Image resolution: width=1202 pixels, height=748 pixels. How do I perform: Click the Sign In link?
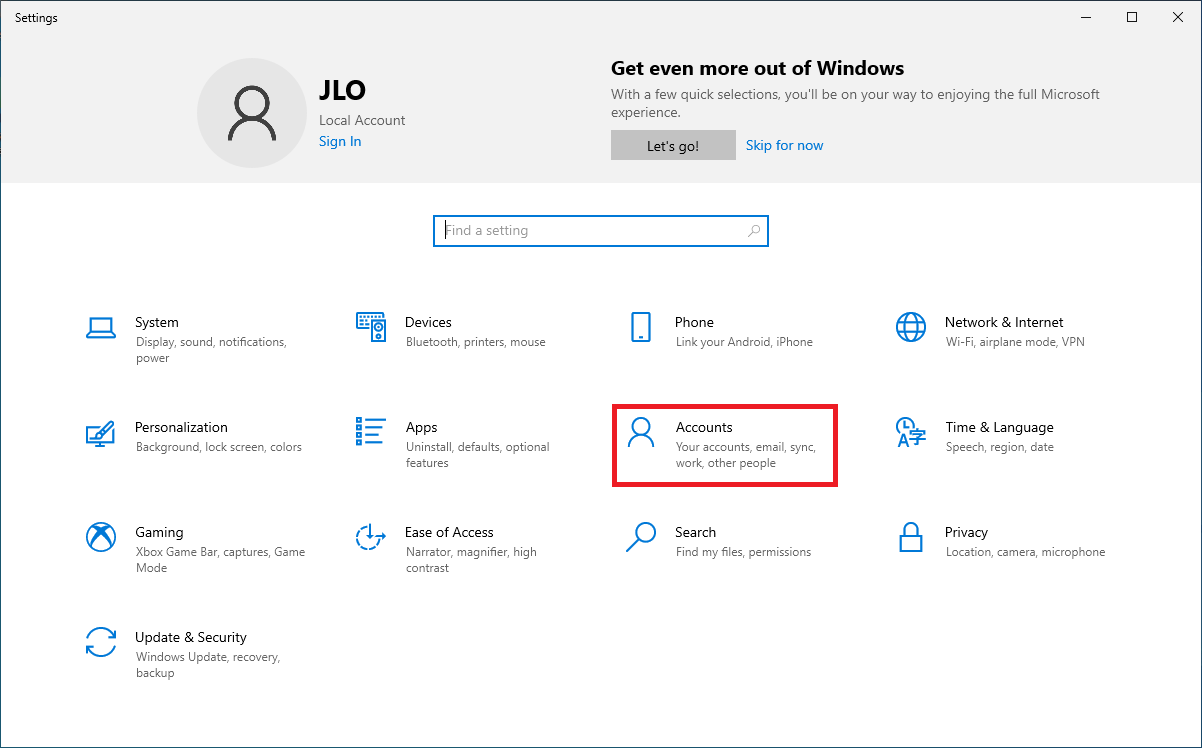(x=340, y=141)
